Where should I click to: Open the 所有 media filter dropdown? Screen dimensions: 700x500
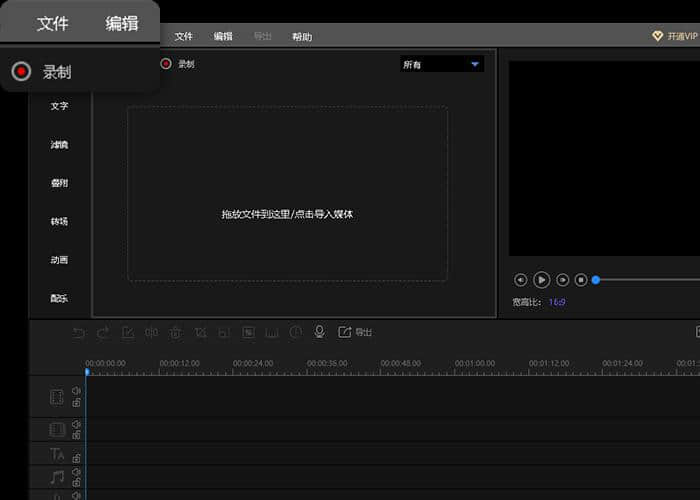coord(441,64)
